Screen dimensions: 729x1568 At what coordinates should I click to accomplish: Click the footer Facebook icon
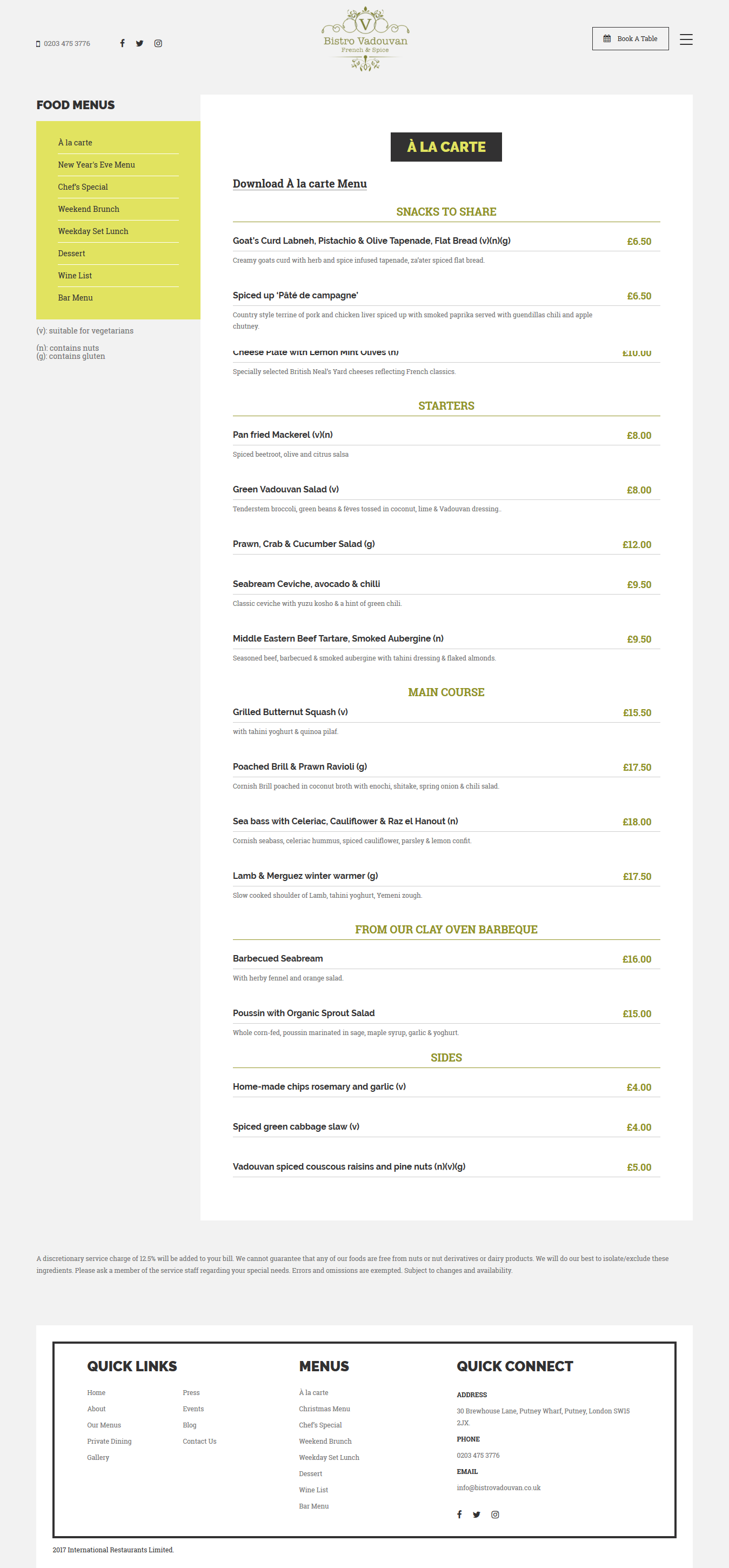coord(459,1514)
